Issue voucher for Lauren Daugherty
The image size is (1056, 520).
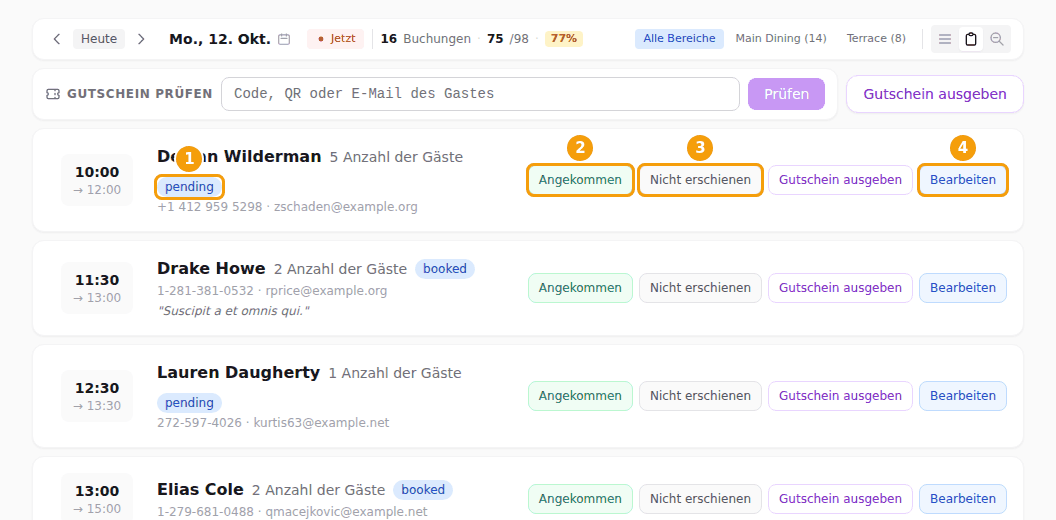(x=840, y=396)
